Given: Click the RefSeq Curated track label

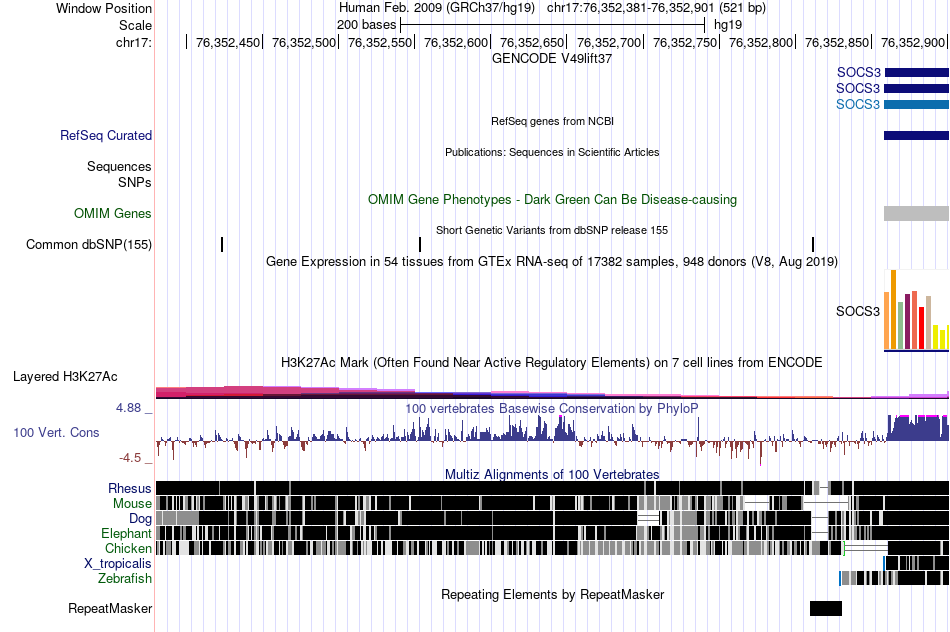Looking at the screenshot, I should point(106,136).
